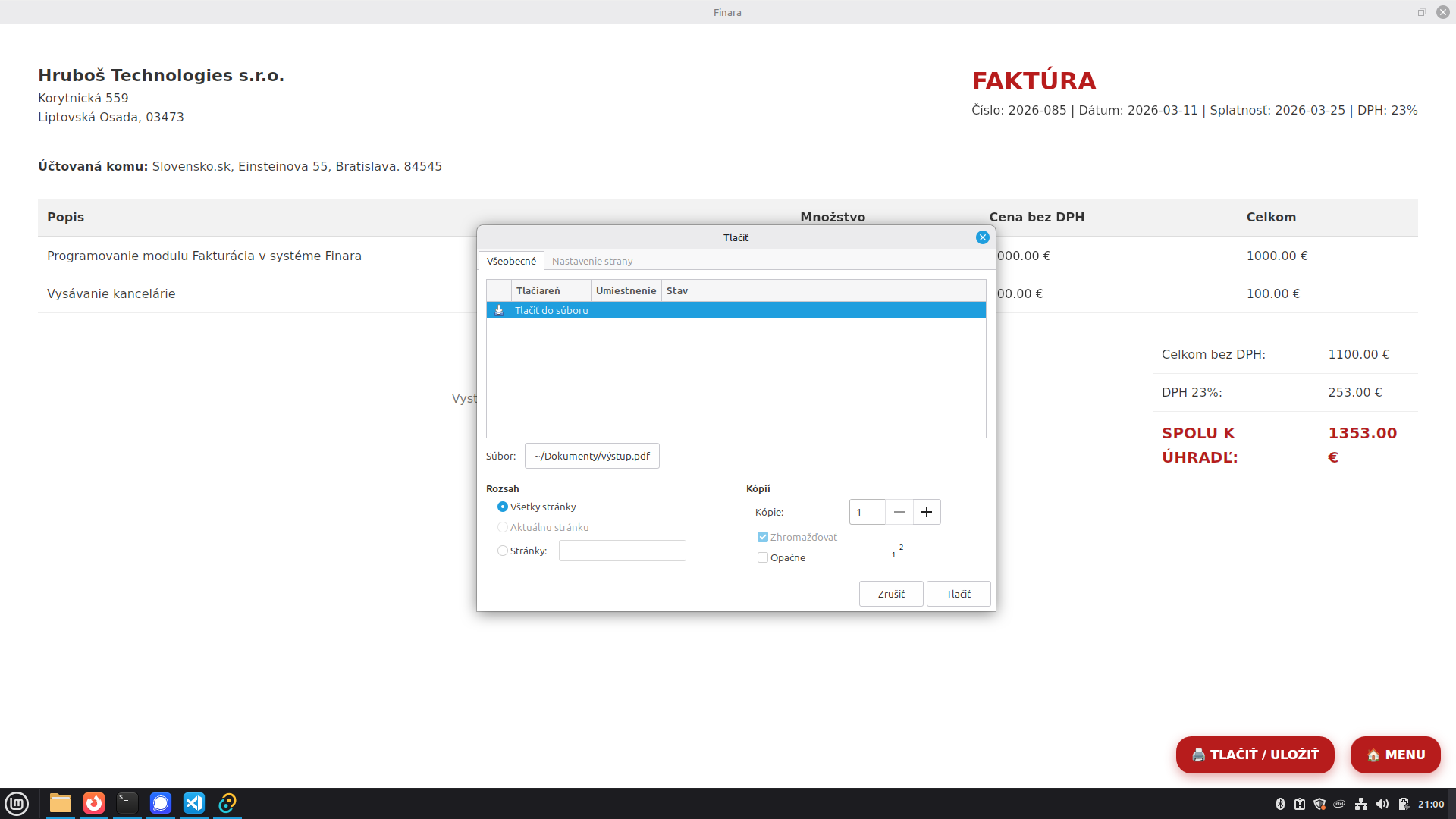The image size is (1456, 819).
Task: Open the terminal from the taskbar
Action: (x=127, y=803)
